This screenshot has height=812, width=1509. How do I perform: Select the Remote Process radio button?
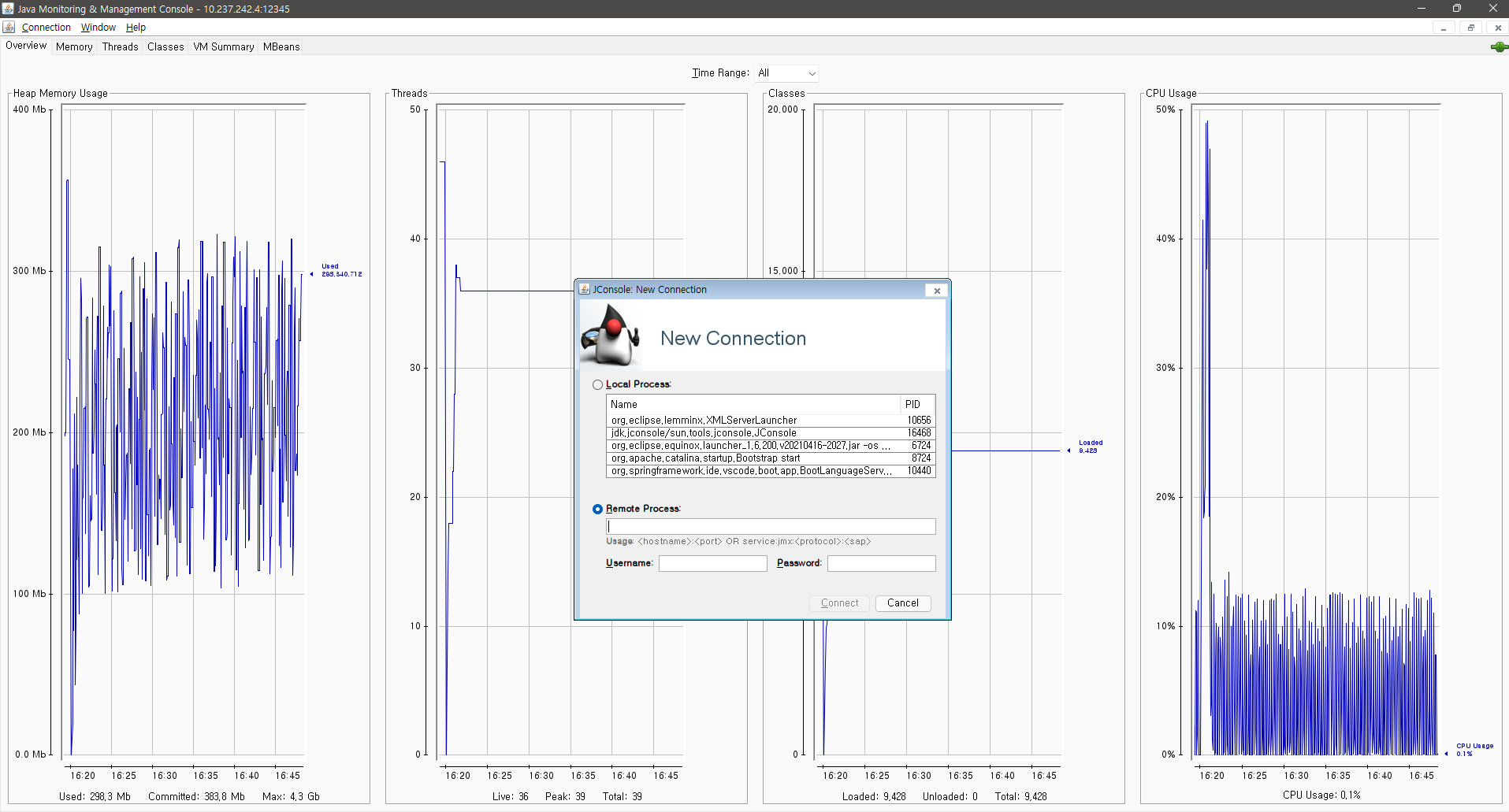597,509
